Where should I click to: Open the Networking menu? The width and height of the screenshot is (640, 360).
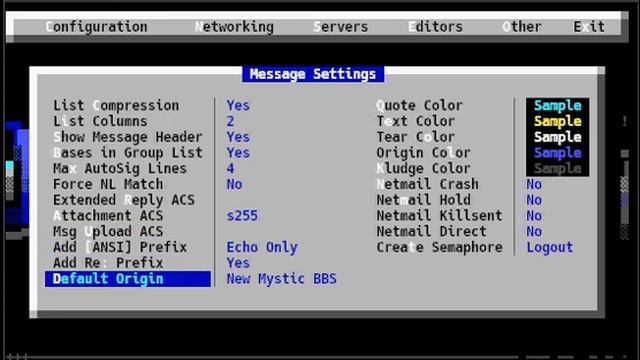(234, 27)
